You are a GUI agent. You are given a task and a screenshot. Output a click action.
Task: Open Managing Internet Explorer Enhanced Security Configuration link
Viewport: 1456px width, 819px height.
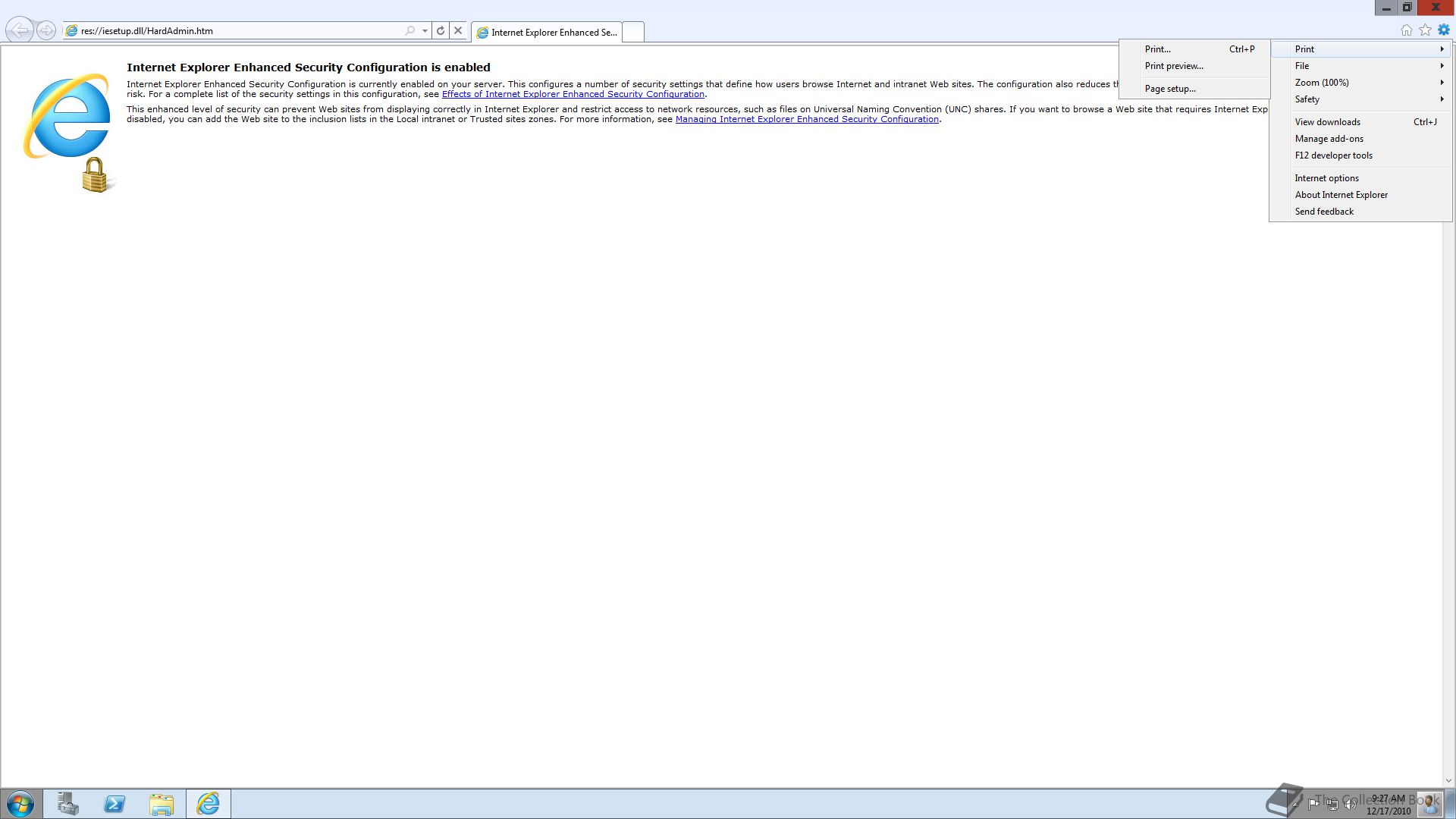click(807, 119)
